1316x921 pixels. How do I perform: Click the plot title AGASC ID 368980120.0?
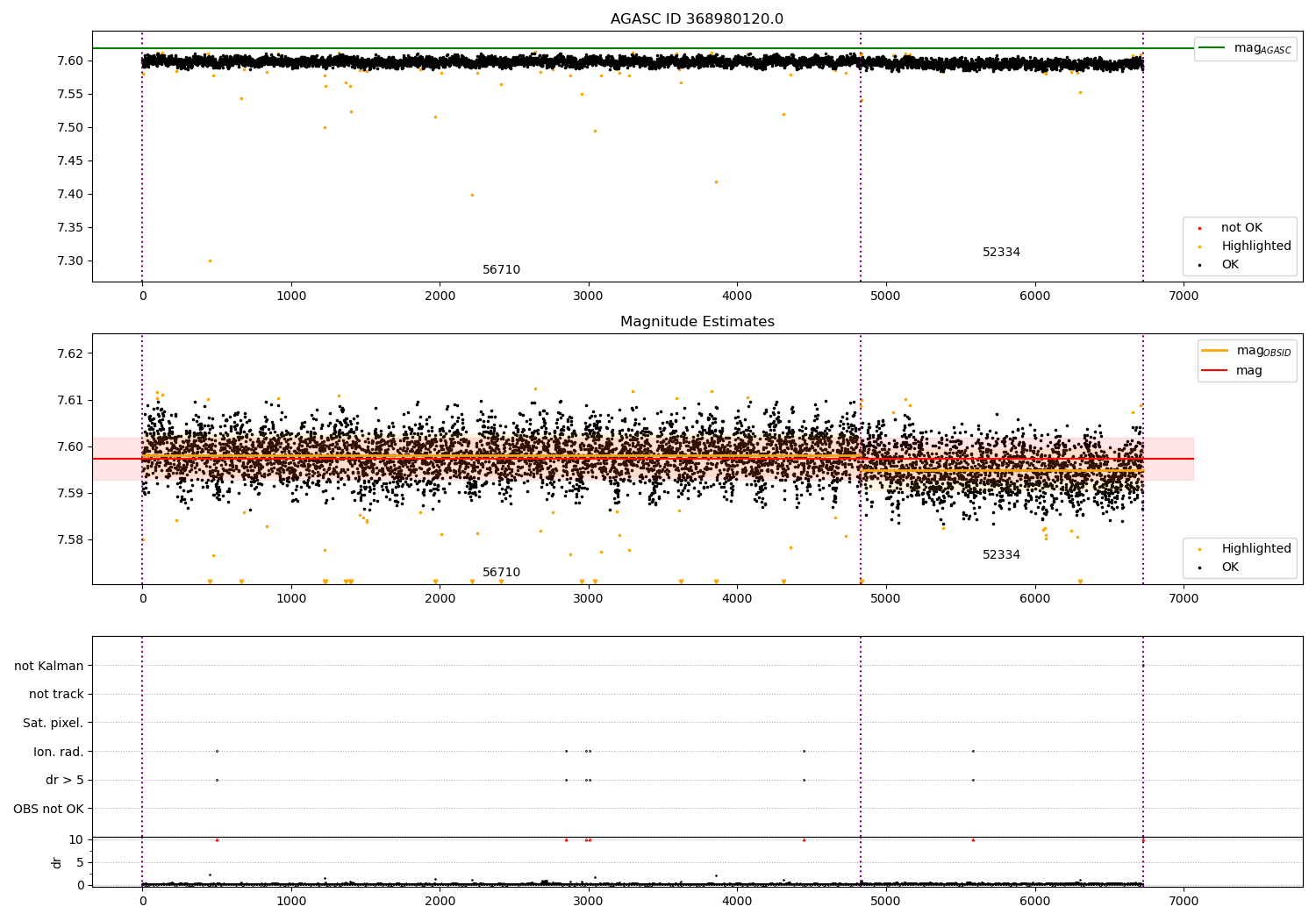697,19
